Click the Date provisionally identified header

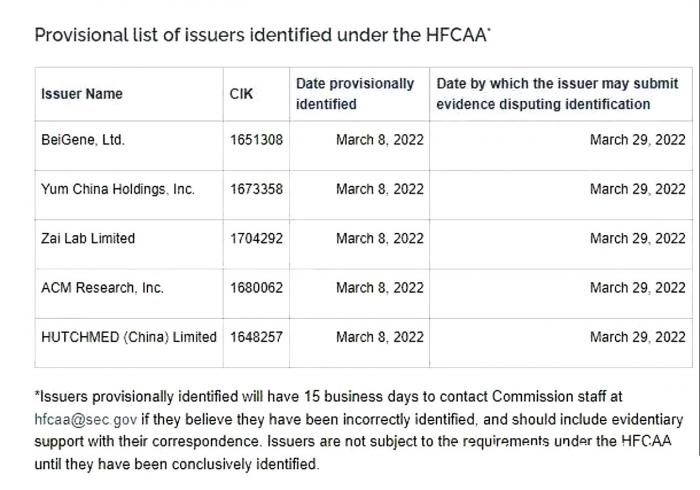coord(355,94)
